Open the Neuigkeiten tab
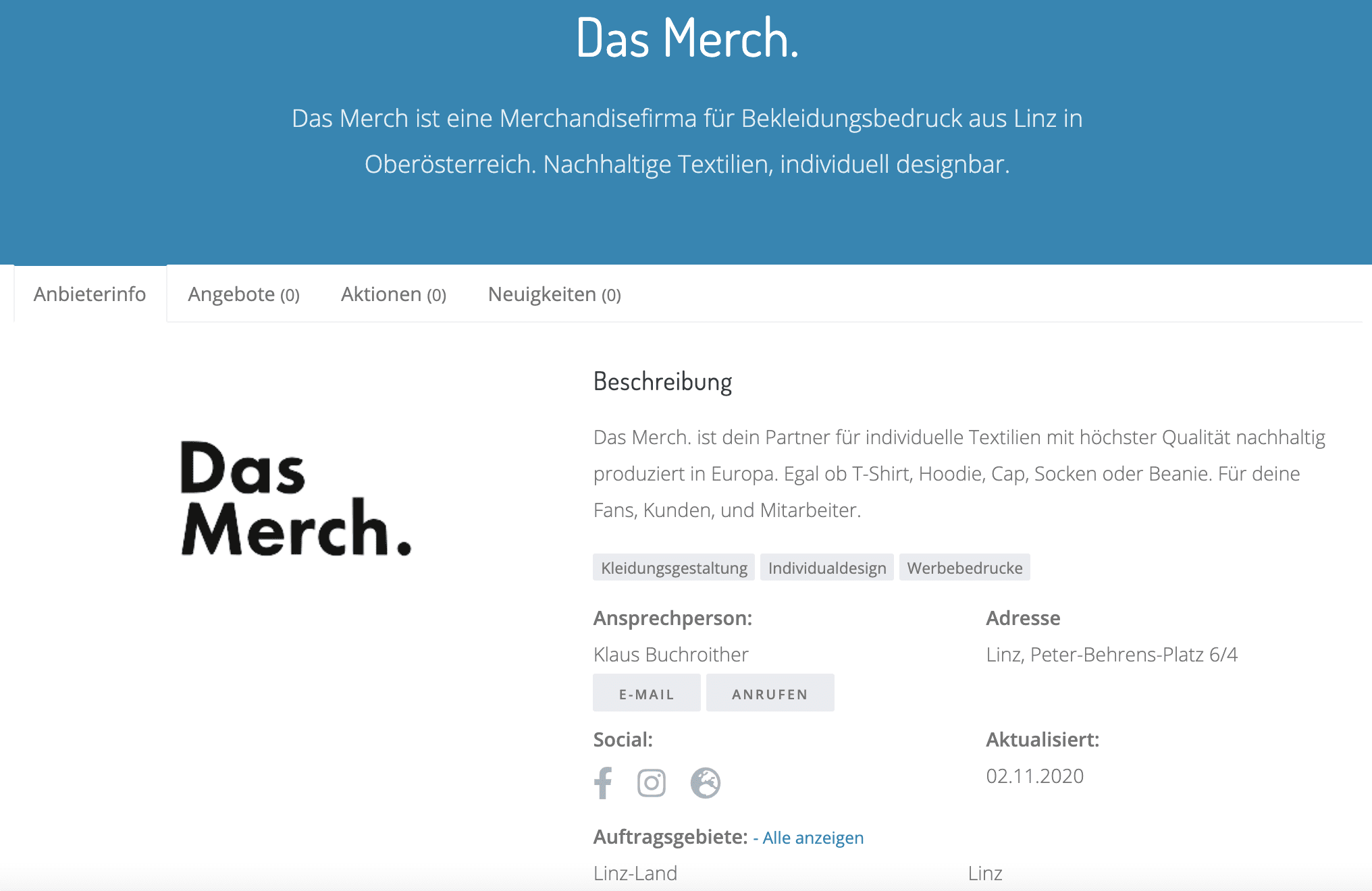 click(x=554, y=294)
